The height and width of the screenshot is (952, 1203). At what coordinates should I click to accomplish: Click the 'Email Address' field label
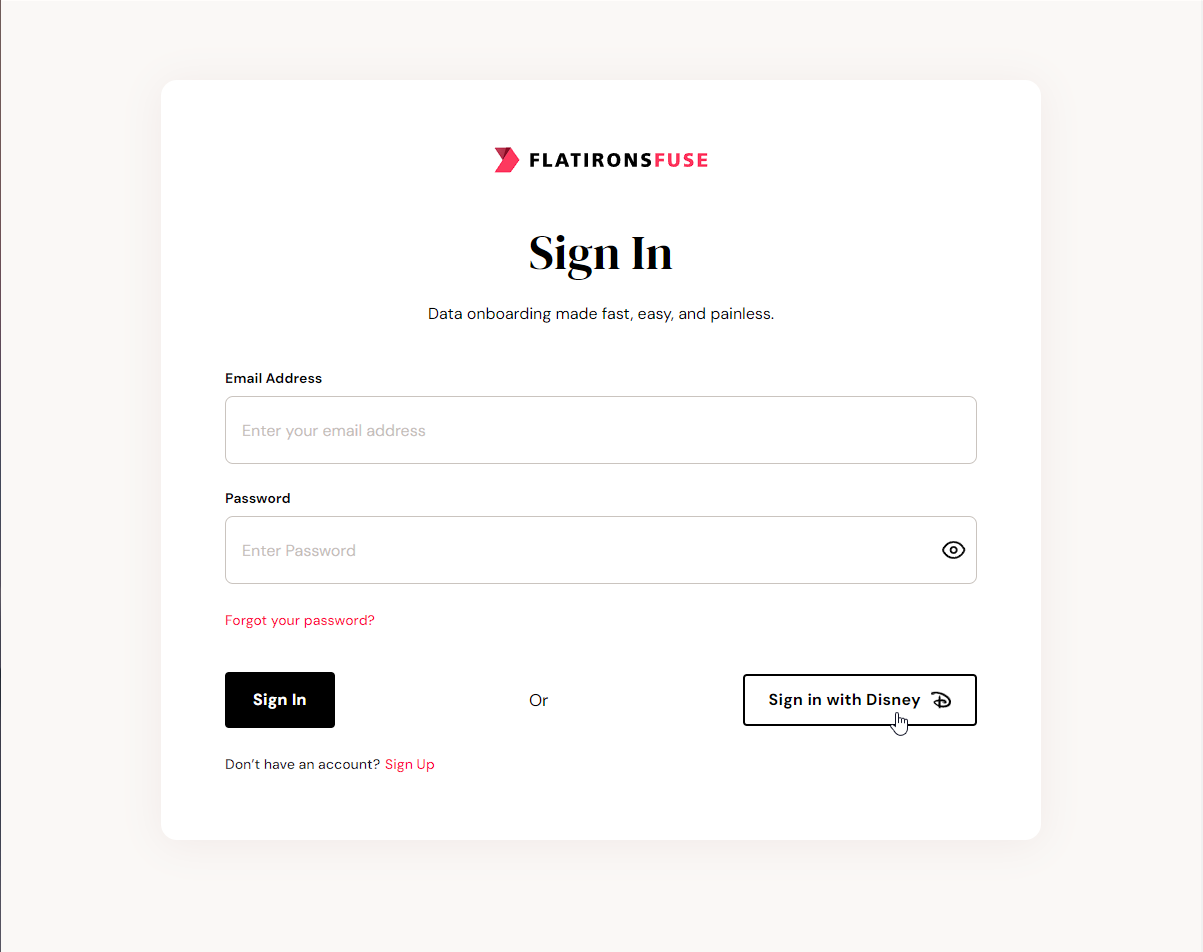[273, 378]
